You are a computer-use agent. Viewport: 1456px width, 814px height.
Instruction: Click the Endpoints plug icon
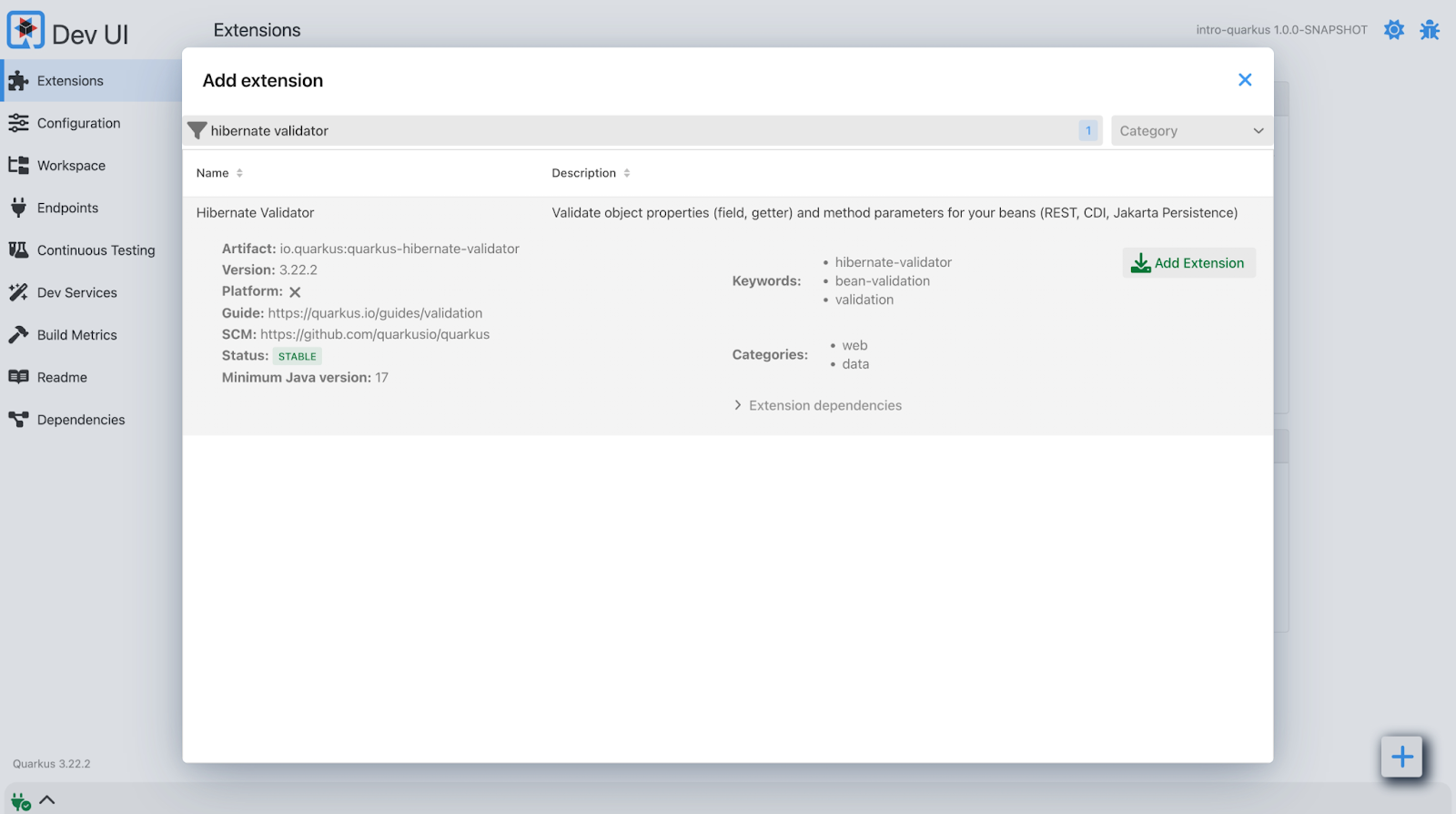click(x=18, y=208)
